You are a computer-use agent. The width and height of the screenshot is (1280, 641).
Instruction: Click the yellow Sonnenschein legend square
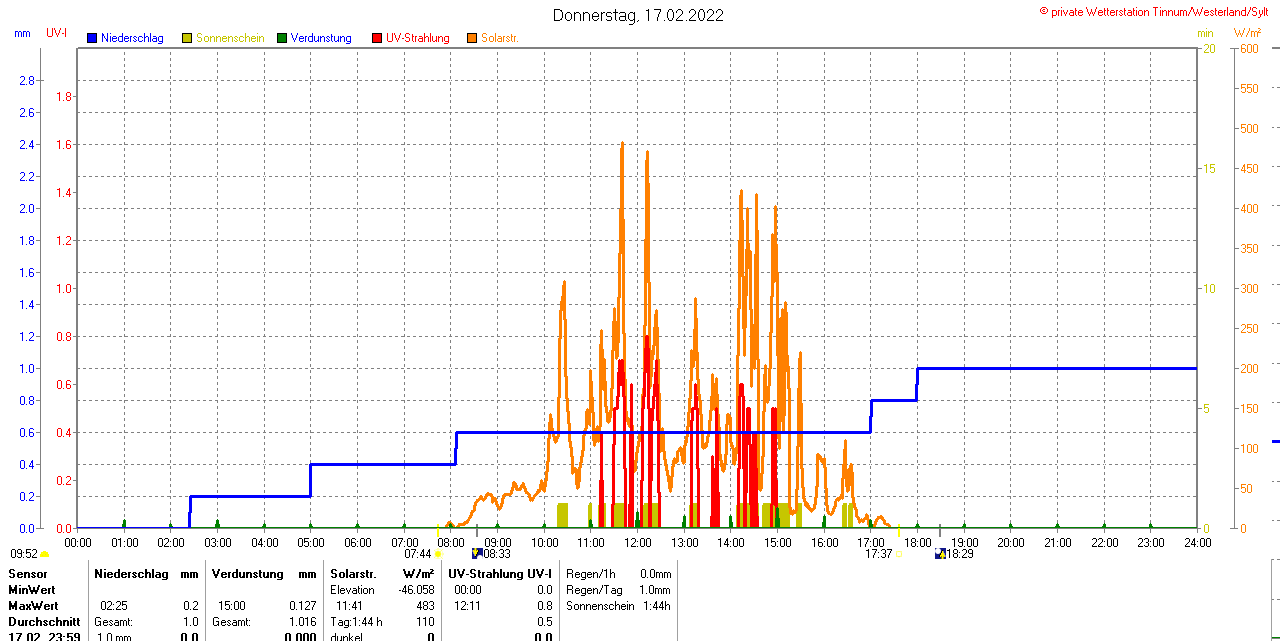pyautogui.click(x=187, y=38)
